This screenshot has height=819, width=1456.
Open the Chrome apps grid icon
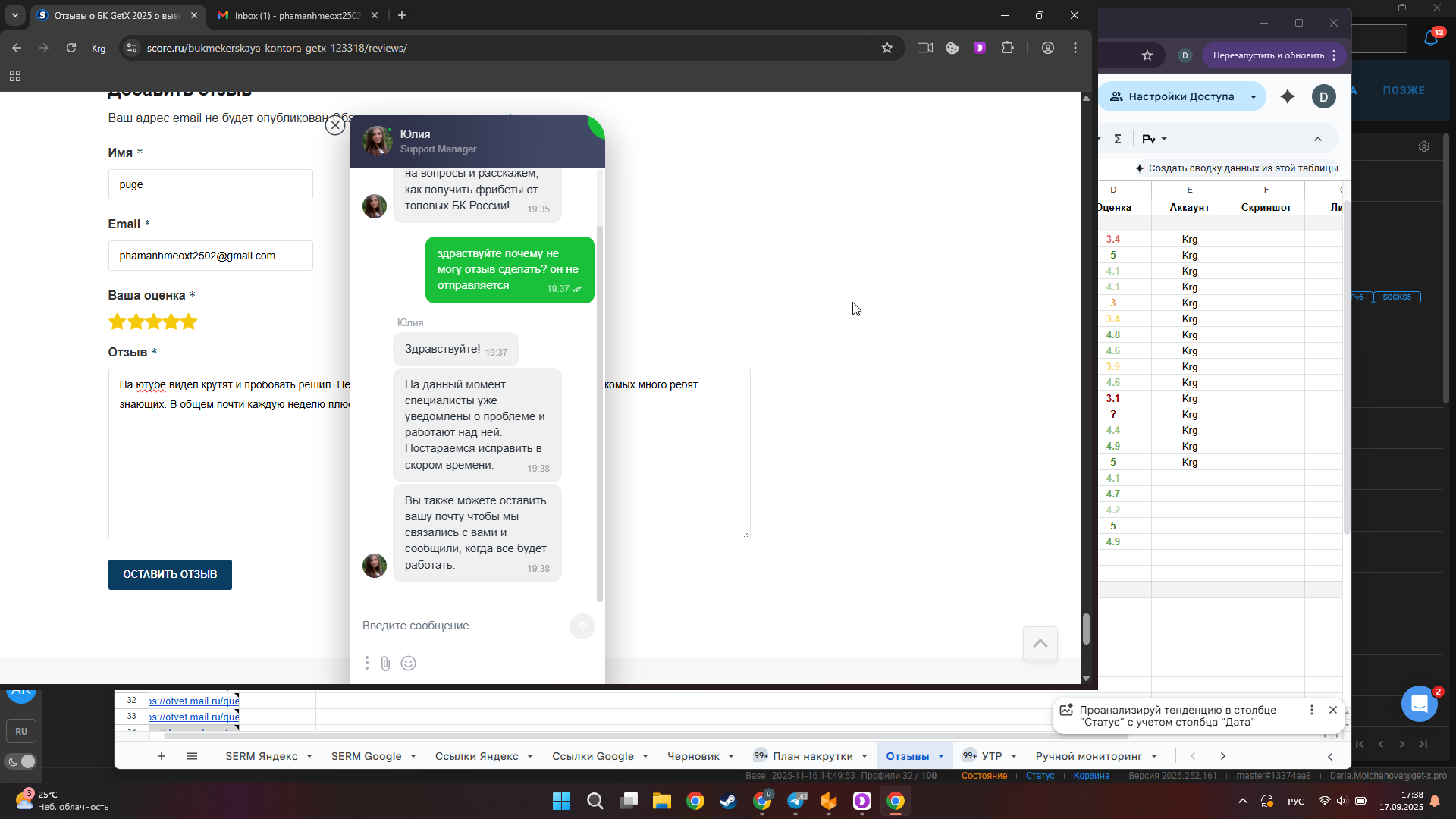point(15,76)
